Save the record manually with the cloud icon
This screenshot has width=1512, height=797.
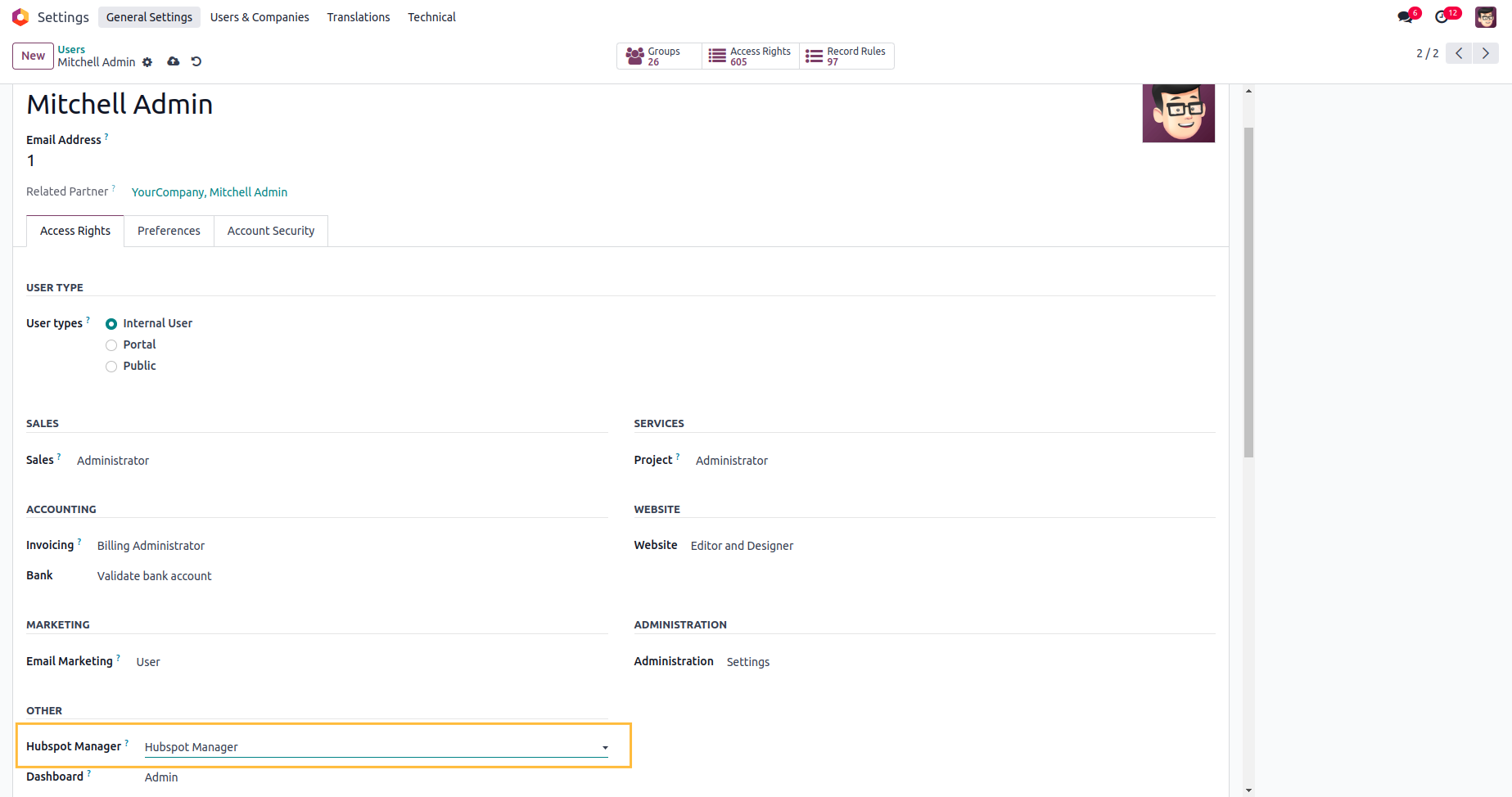[174, 61]
